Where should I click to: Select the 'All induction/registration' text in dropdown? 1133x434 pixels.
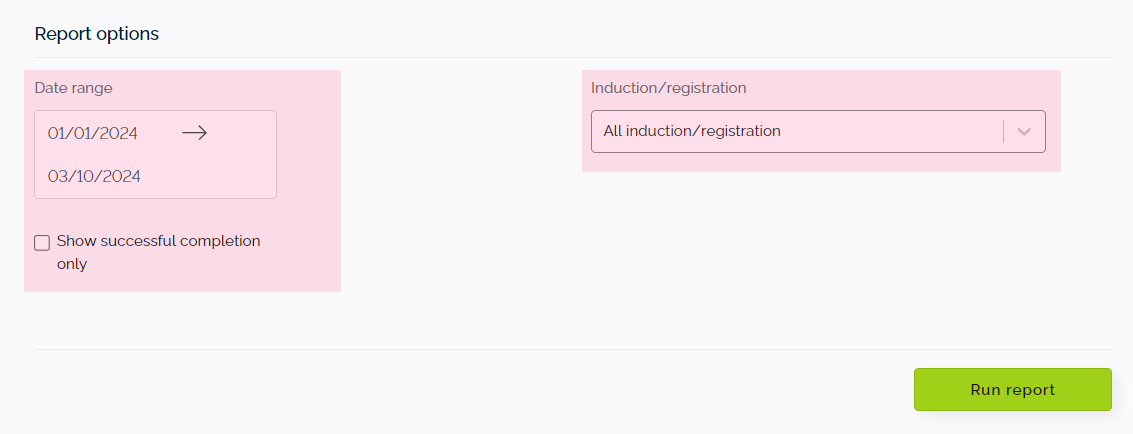coord(692,131)
